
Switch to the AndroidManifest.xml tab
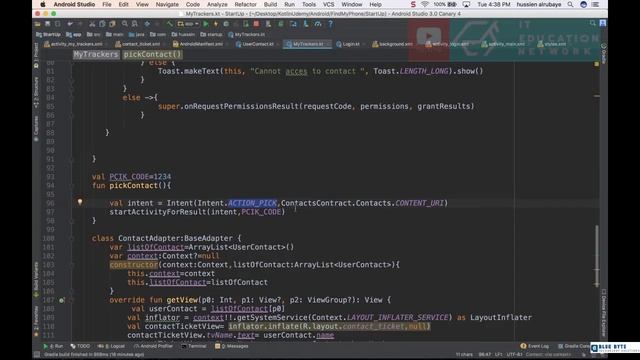(201, 44)
